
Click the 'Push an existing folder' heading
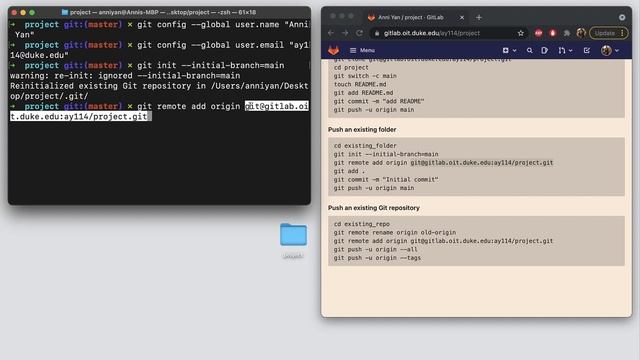tap(362, 129)
